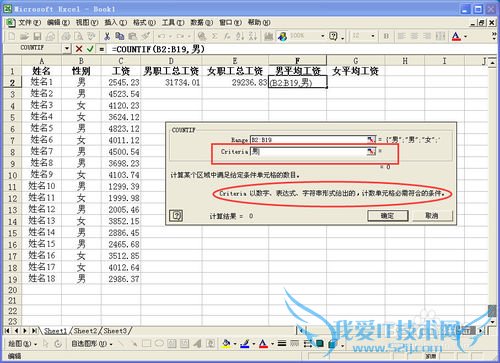The image size is (500, 363).
Task: Click the Open file icon
Action: 24,36
